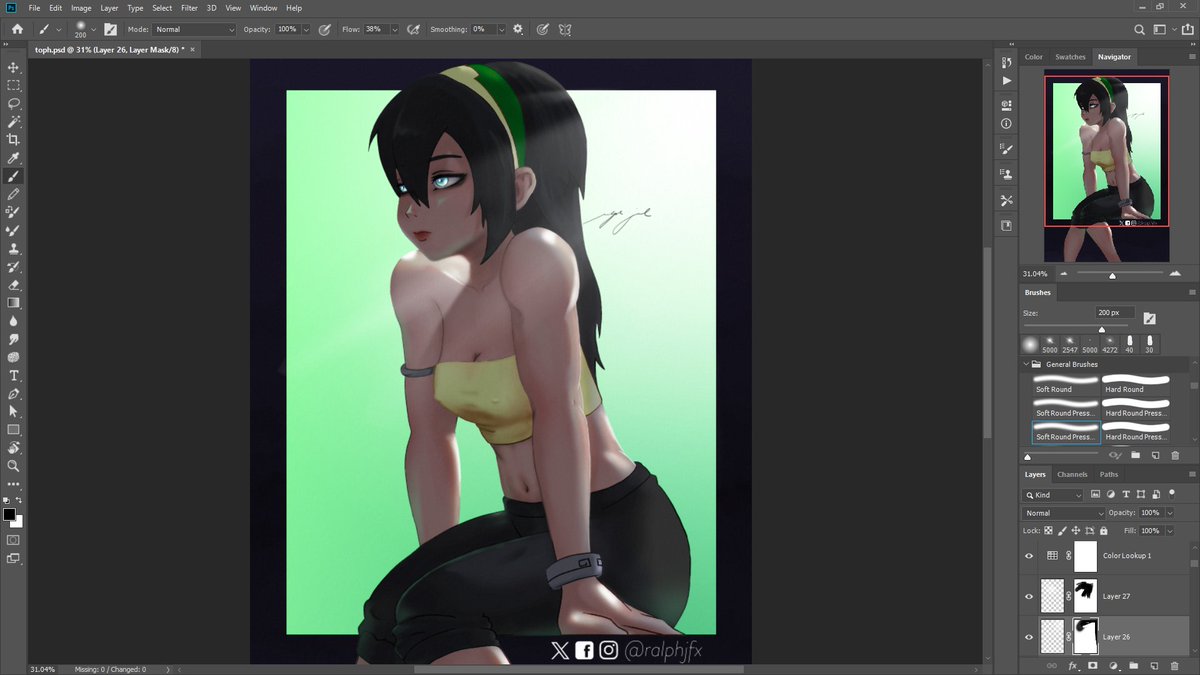This screenshot has width=1200, height=675.
Task: Open the Actions panel play icon
Action: [x=1006, y=80]
